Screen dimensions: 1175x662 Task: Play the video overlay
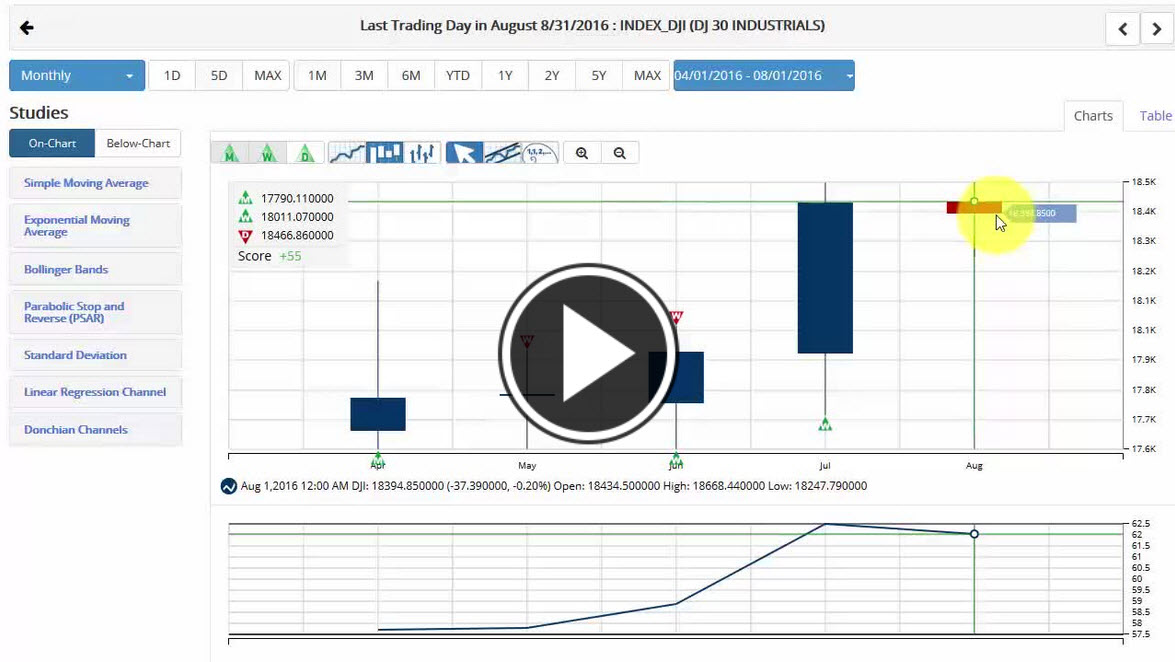point(588,354)
